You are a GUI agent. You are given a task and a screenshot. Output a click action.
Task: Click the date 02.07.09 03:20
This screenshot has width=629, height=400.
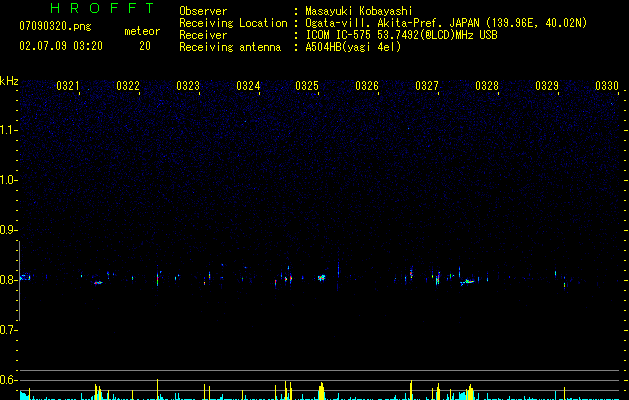pos(61,46)
